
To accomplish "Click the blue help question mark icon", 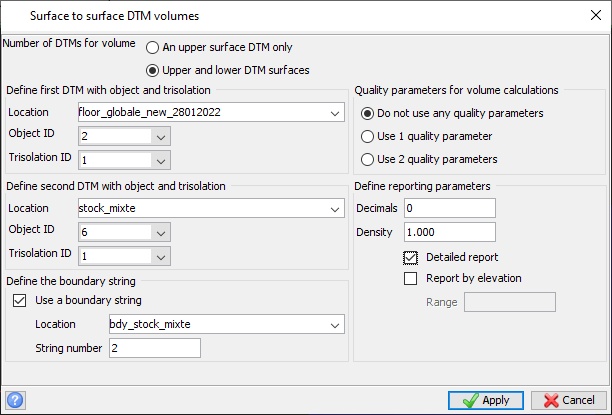I will click(x=15, y=400).
